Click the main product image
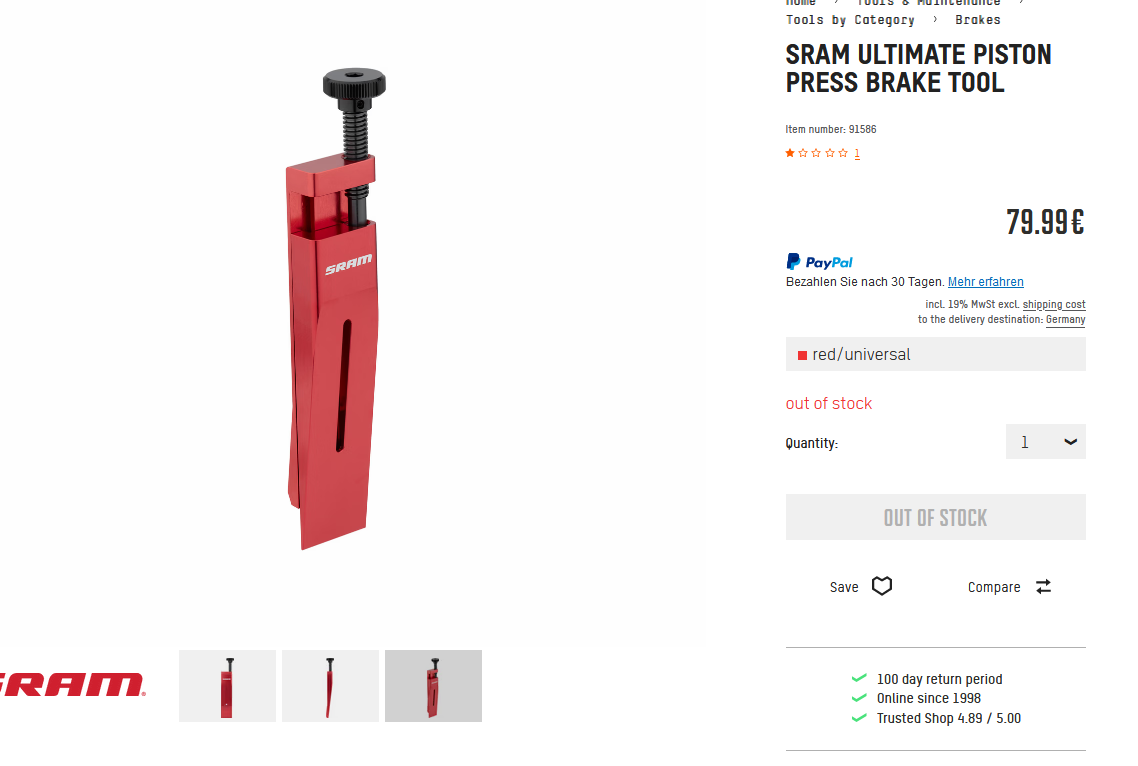Image resolution: width=1138 pixels, height=766 pixels. 336,309
